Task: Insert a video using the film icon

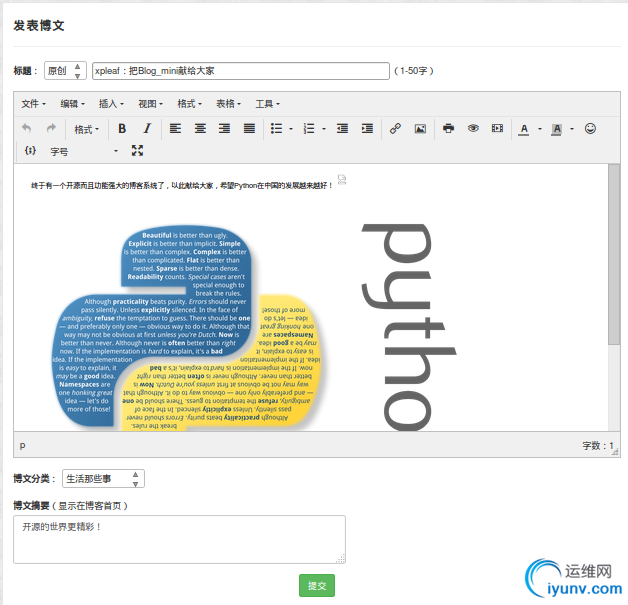Action: (x=497, y=129)
